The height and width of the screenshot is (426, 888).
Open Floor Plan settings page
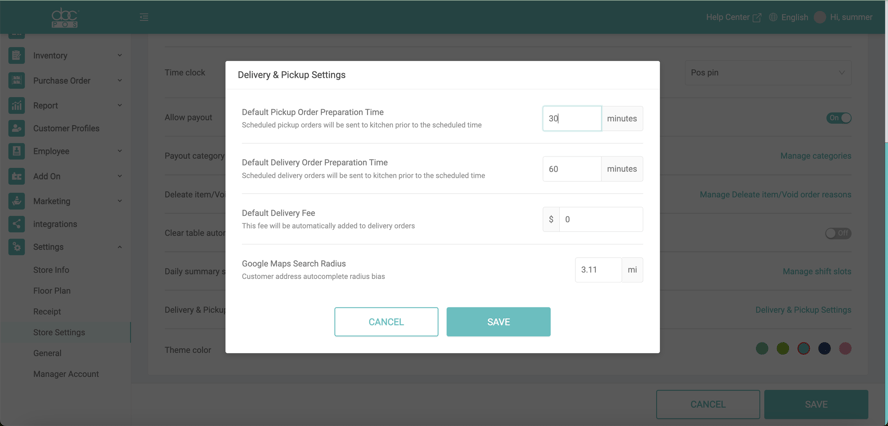pos(52,291)
